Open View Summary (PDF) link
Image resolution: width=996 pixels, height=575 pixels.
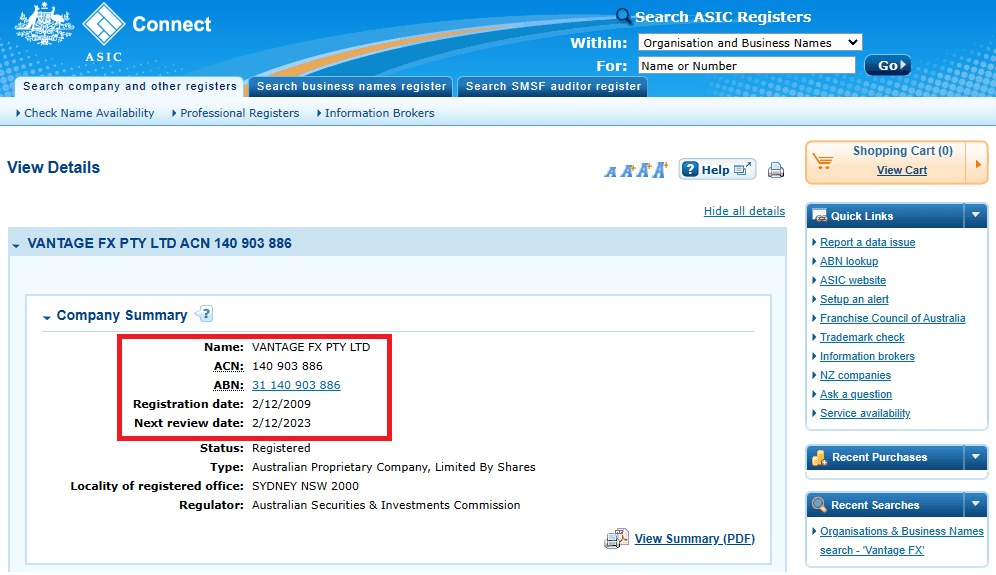click(x=694, y=539)
